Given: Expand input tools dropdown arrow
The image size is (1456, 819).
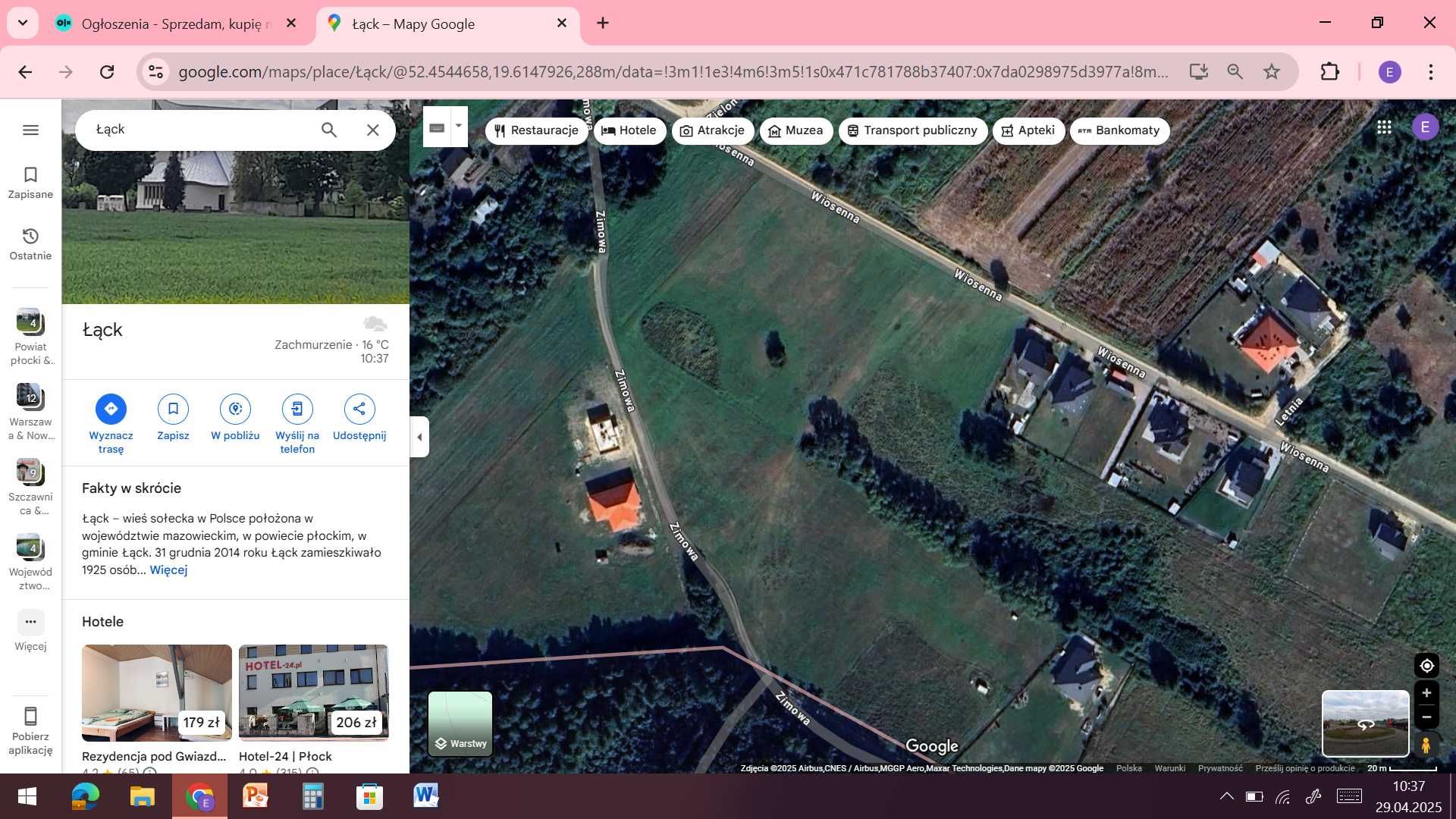Looking at the screenshot, I should 458,127.
